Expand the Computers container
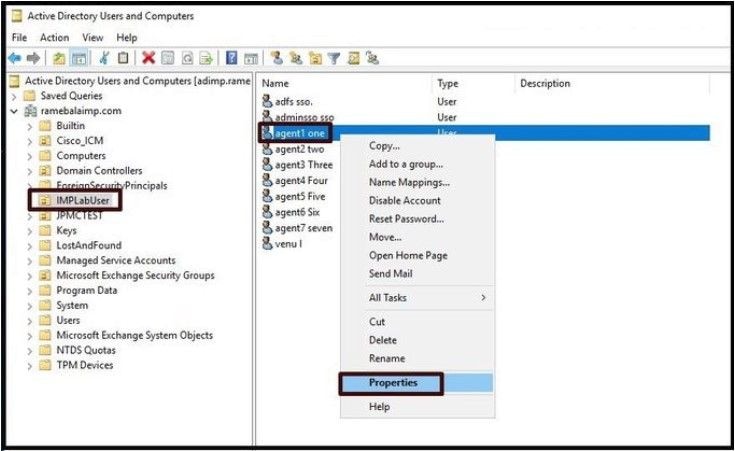Screen dimensions: 735x451 tap(30, 156)
